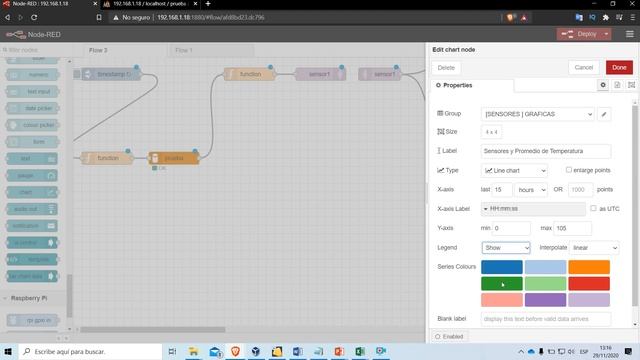
Task: Select the text node in the palette
Action: 32,159
